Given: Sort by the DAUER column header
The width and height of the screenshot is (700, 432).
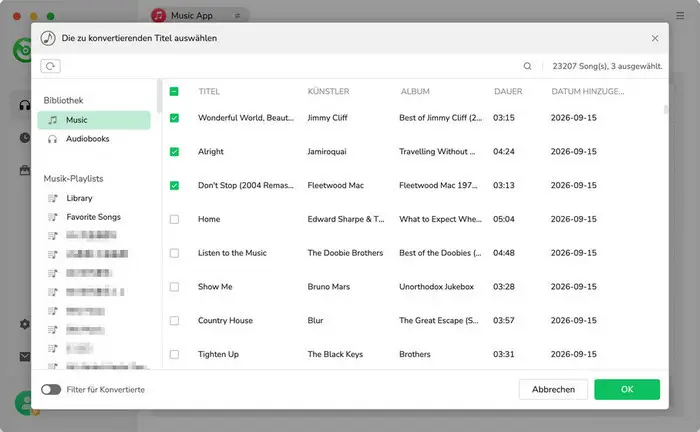Looking at the screenshot, I should (508, 91).
